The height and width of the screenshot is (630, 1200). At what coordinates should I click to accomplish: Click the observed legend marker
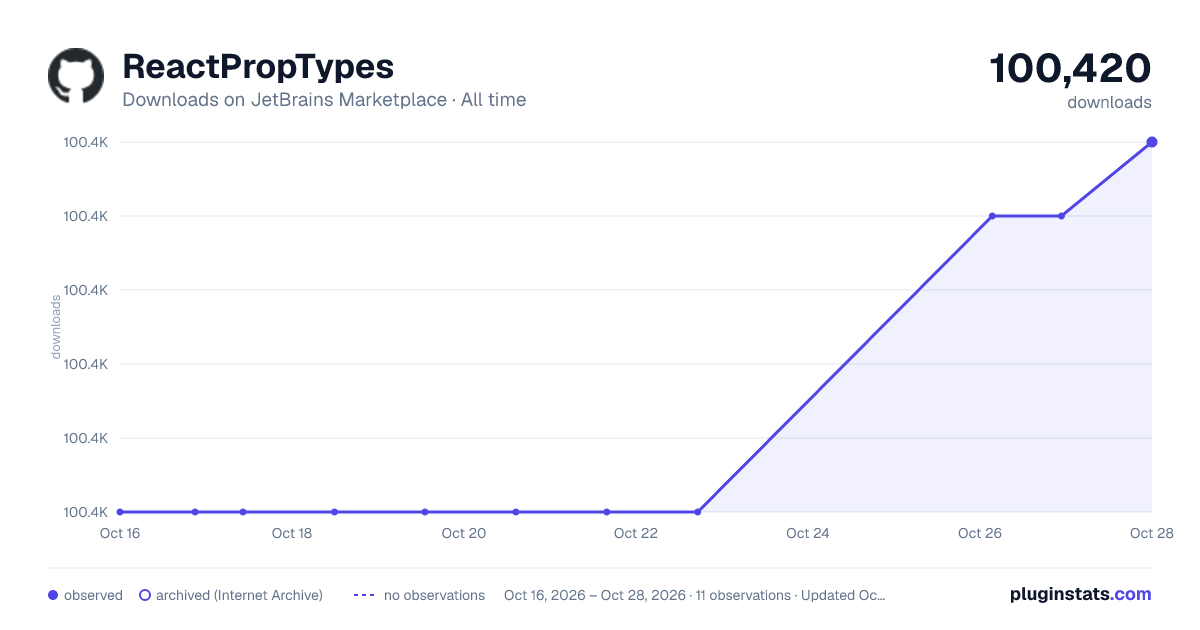(x=53, y=595)
